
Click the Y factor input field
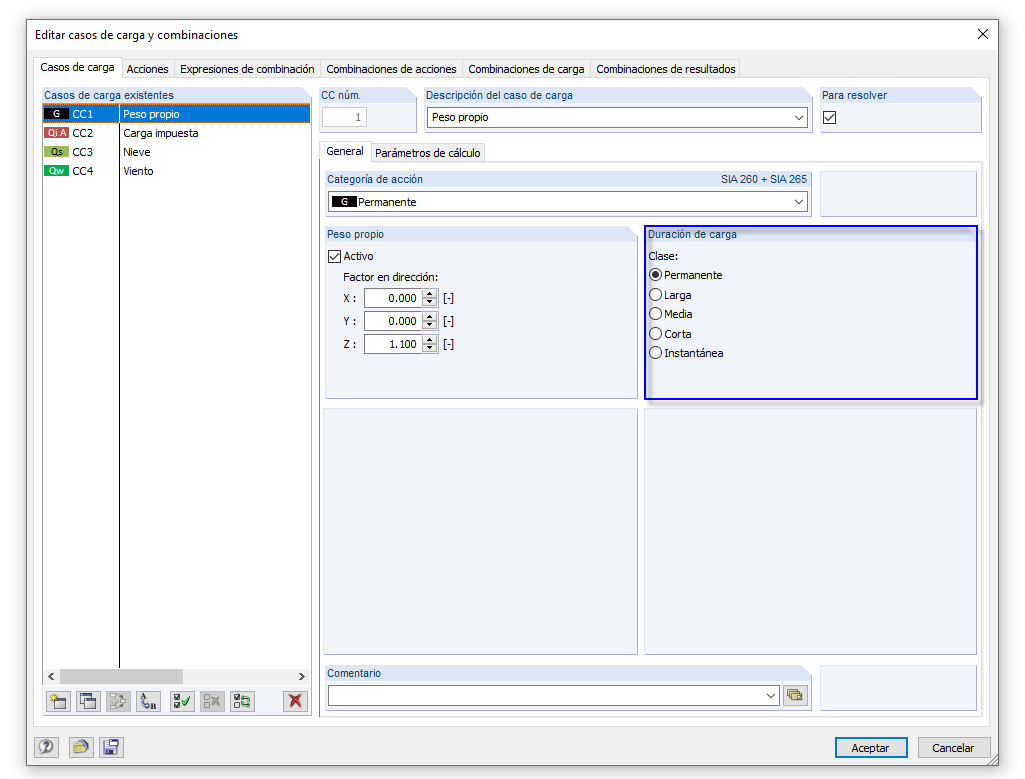pos(394,321)
